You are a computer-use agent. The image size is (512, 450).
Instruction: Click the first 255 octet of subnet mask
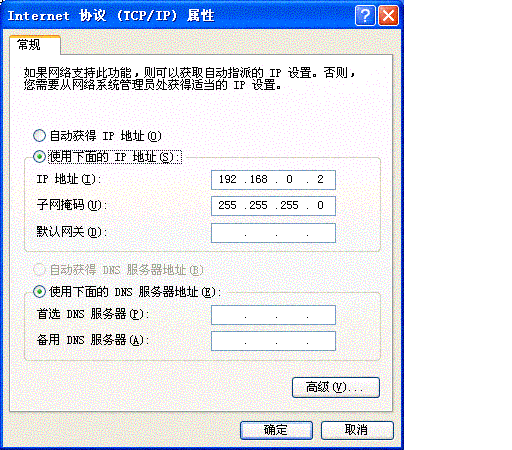[227, 205]
